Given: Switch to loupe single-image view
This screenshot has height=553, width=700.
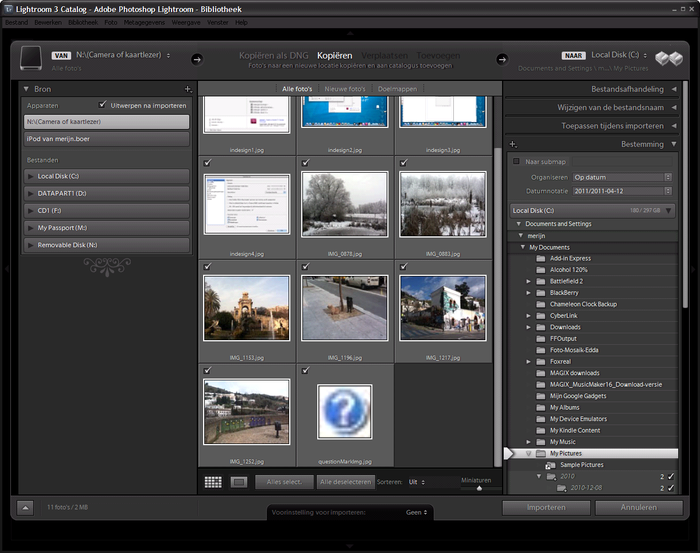Looking at the screenshot, I should tap(239, 482).
